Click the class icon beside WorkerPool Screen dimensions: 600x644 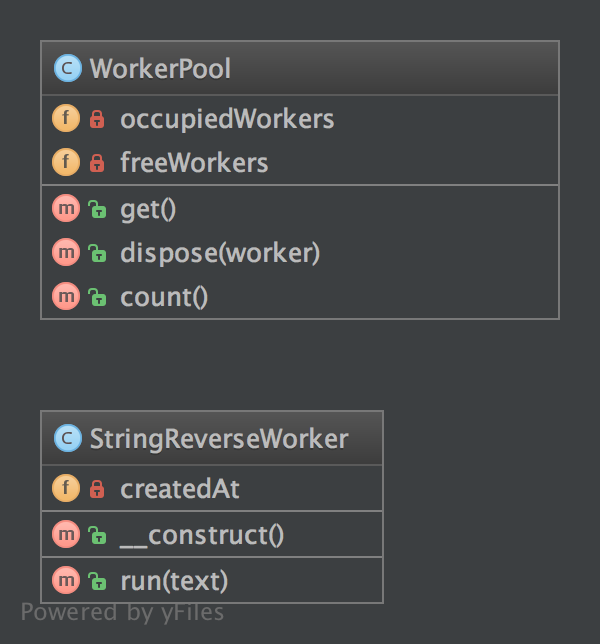(67, 69)
